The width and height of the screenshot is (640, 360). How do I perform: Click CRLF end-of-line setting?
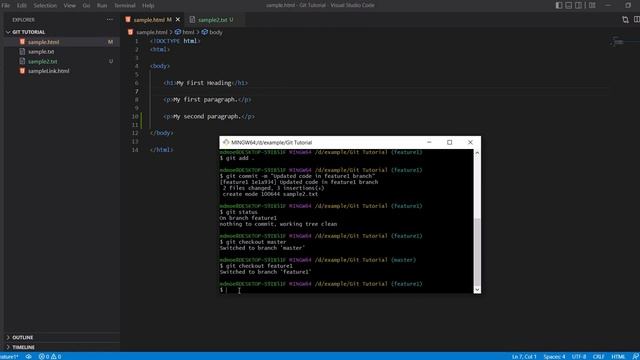coord(599,356)
